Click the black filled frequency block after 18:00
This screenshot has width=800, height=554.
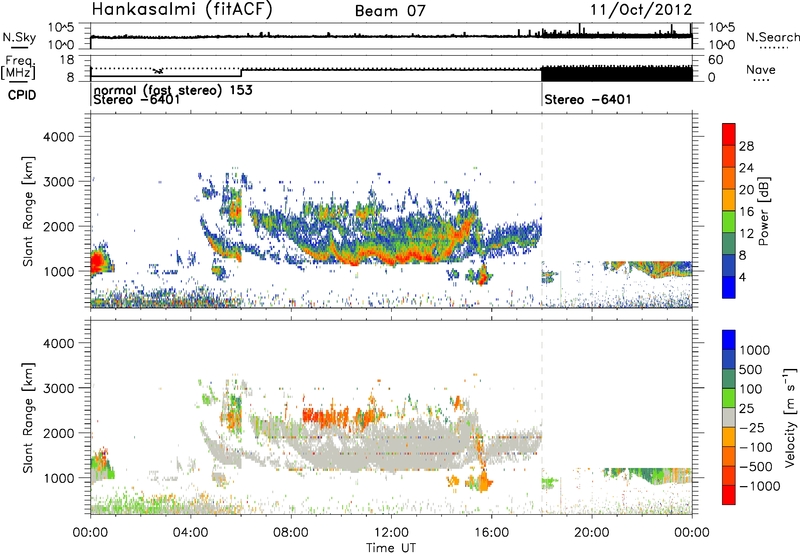click(x=617, y=74)
